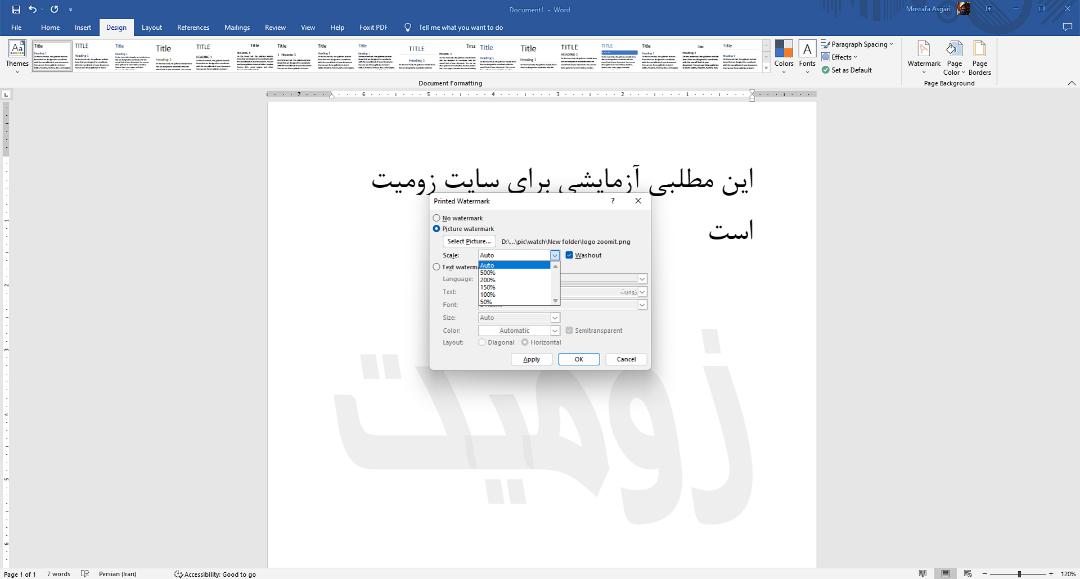Click the Scale list scroll down arrow
The image size is (1080, 579).
point(555,301)
